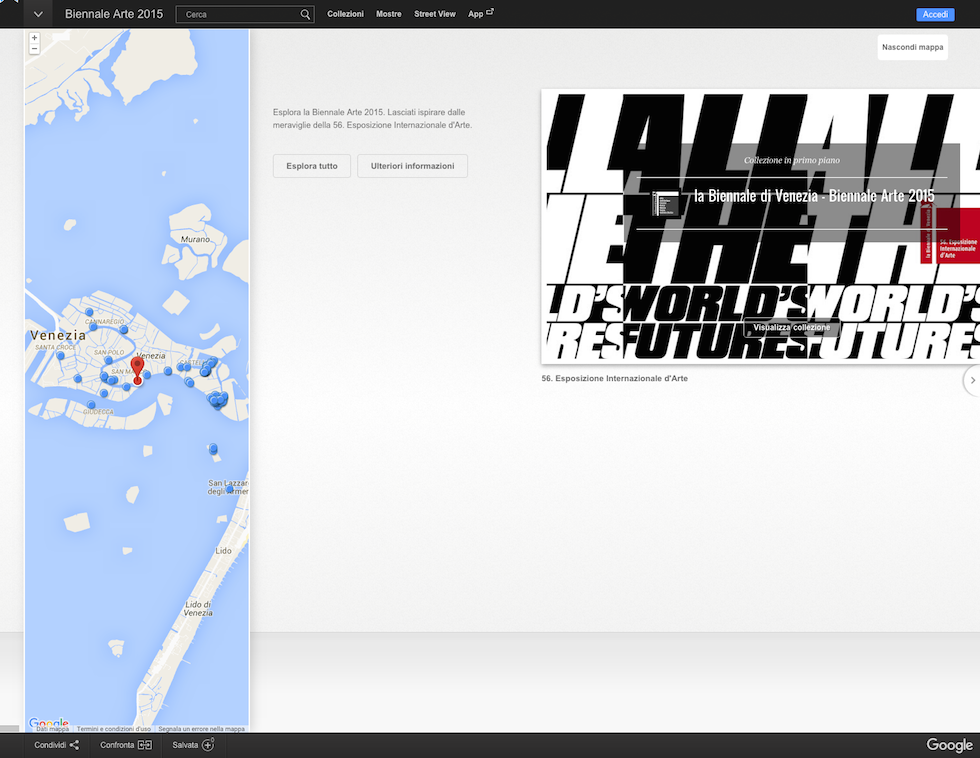Open the Biennale collection logo thumbnail
The height and width of the screenshot is (758, 980).
[665, 204]
